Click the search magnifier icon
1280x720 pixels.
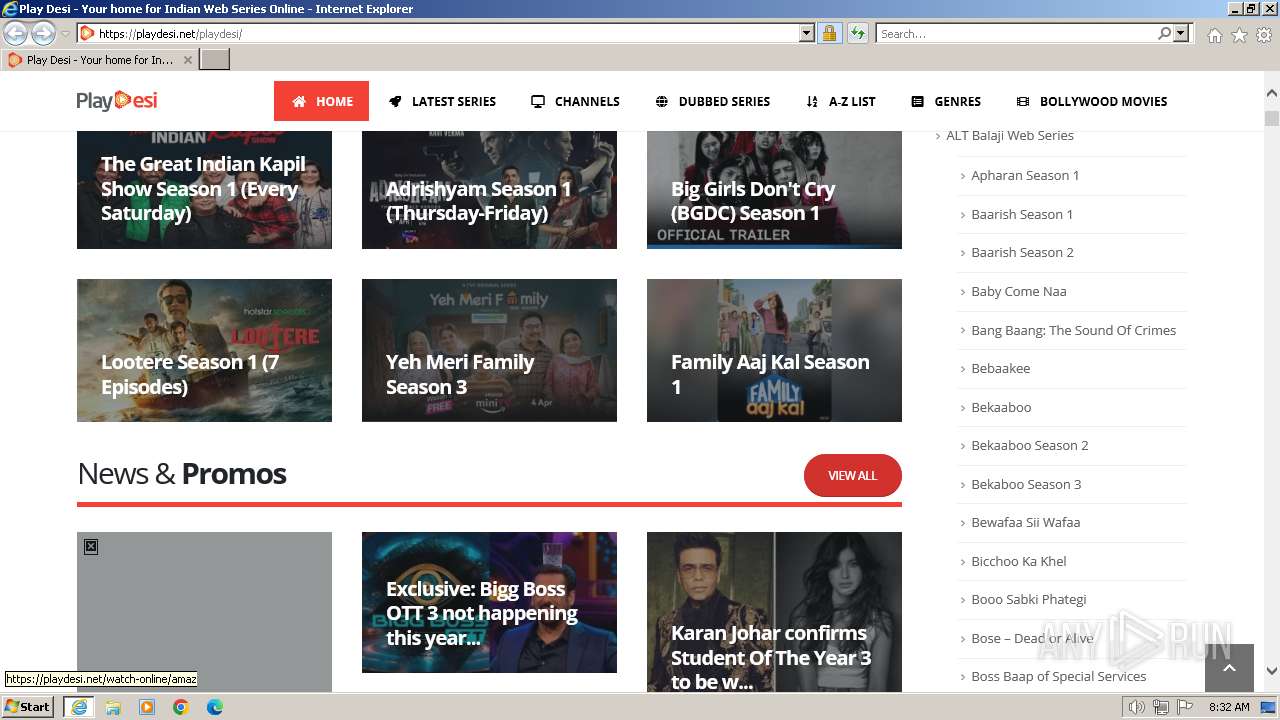[1164, 33]
